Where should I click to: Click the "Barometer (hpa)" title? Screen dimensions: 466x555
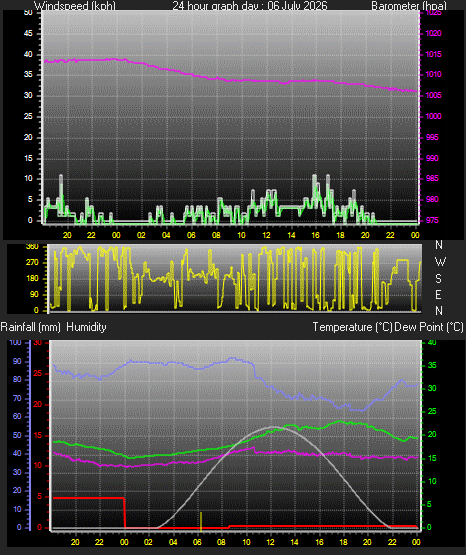click(x=409, y=6)
